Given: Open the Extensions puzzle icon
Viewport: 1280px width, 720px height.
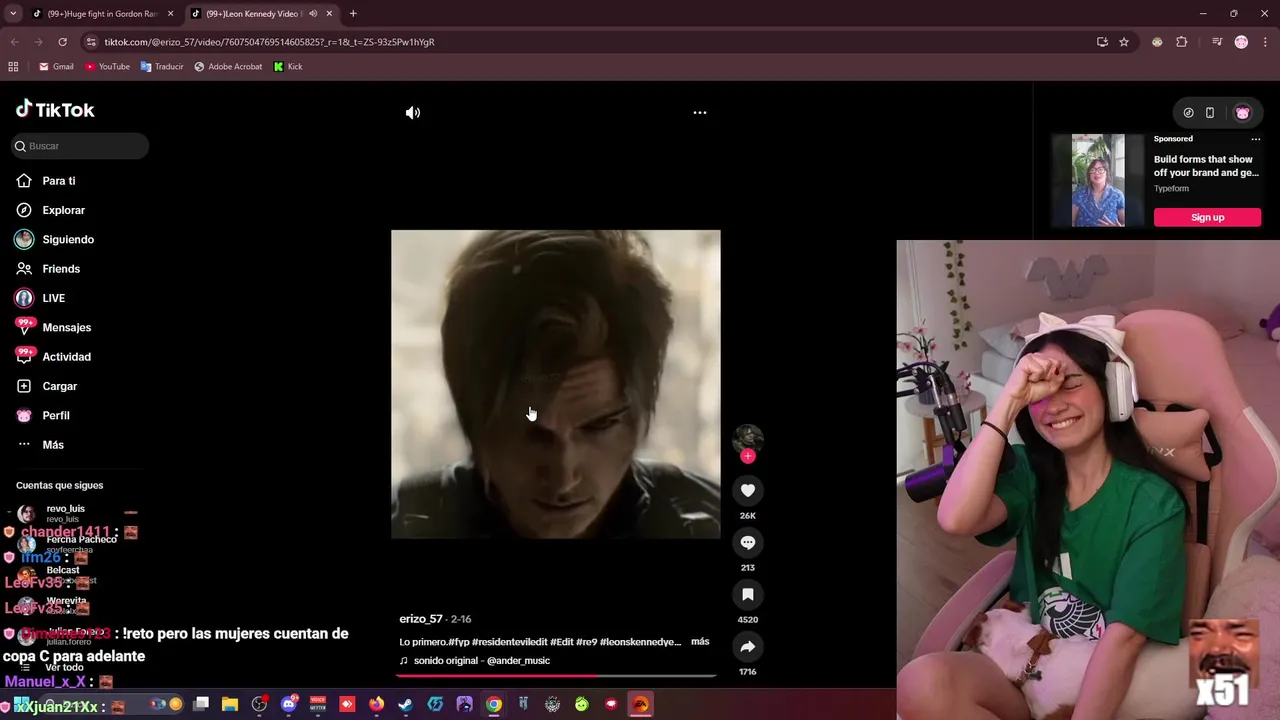Looking at the screenshot, I should (1182, 42).
